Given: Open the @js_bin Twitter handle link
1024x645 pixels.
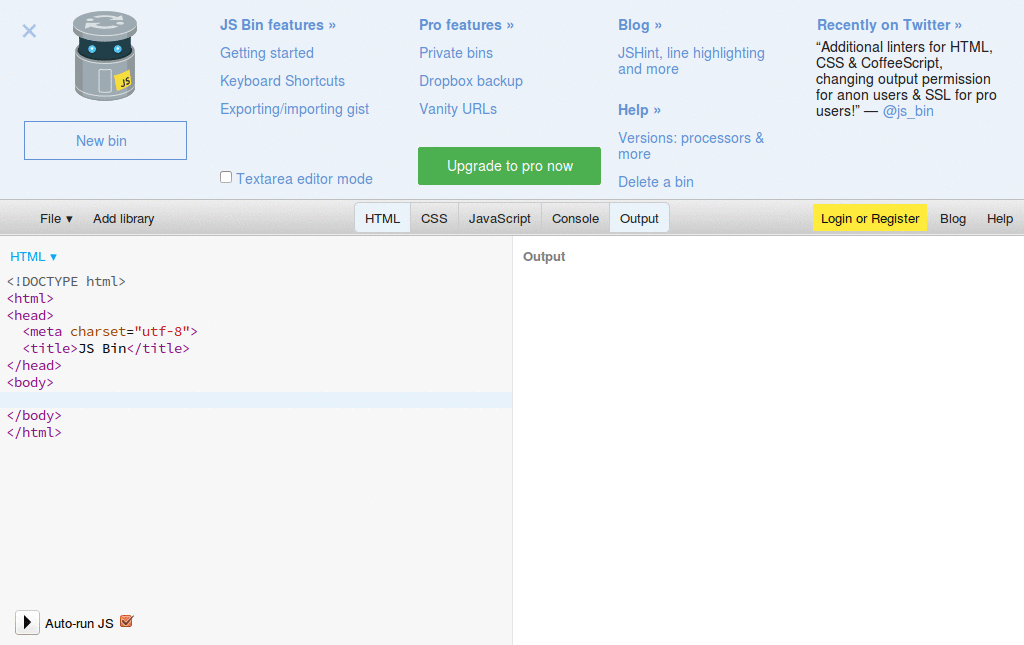Looking at the screenshot, I should 908,111.
